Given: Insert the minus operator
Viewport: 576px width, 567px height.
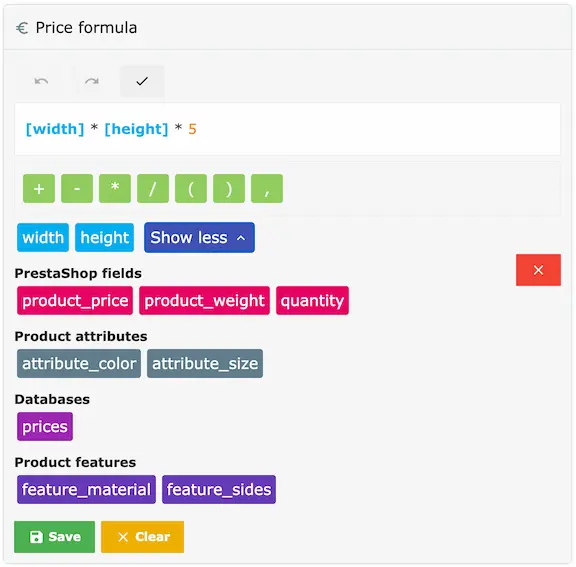Looking at the screenshot, I should coord(77,189).
